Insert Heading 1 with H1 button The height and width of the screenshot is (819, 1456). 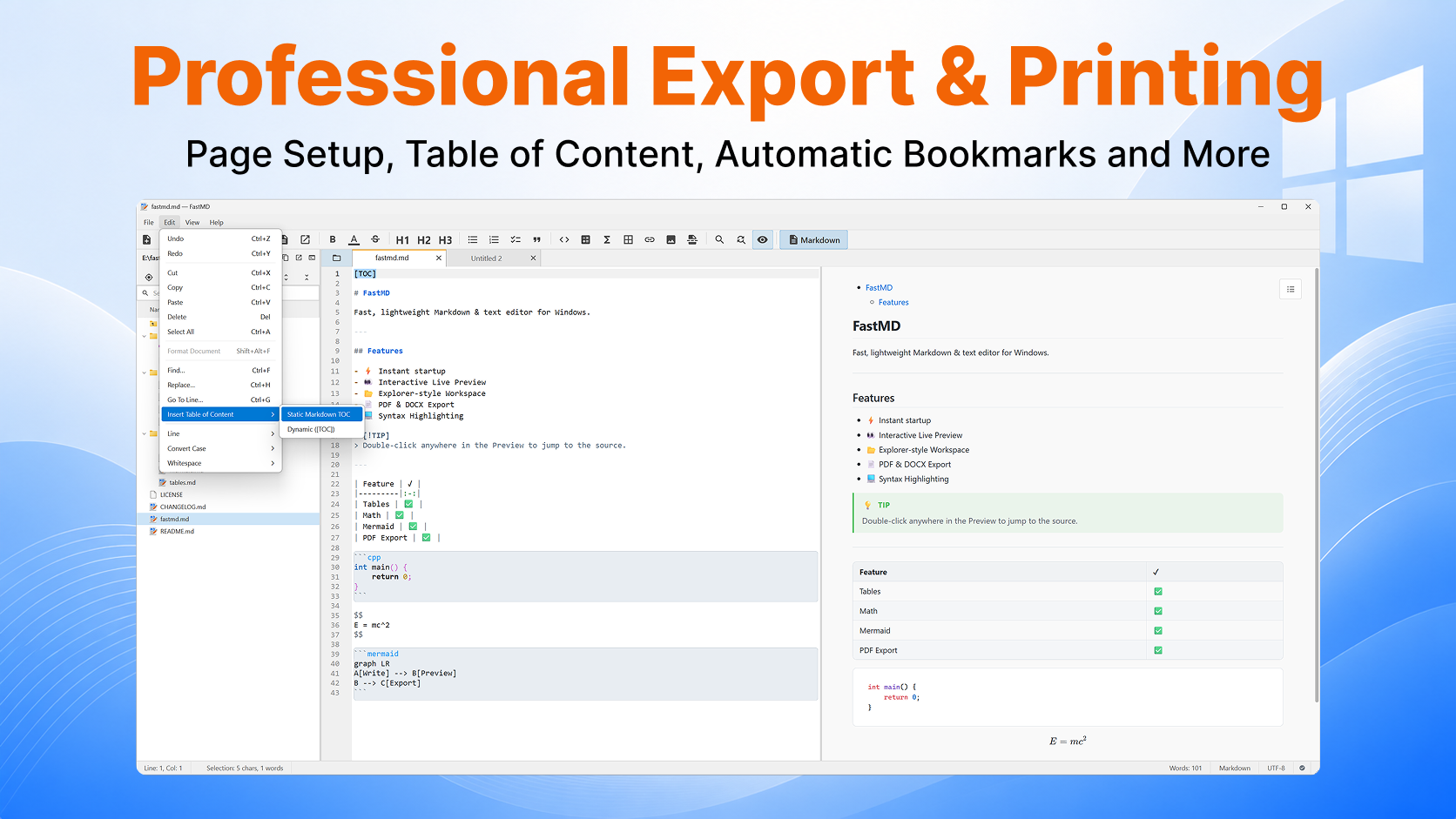[x=402, y=240]
